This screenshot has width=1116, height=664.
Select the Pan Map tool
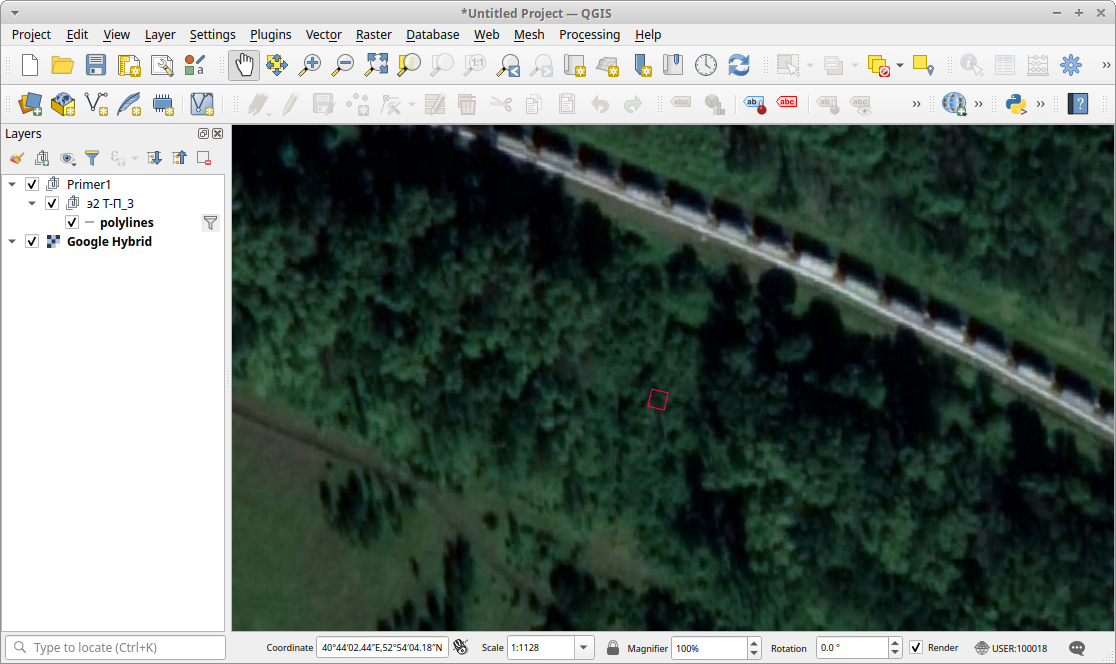point(244,65)
